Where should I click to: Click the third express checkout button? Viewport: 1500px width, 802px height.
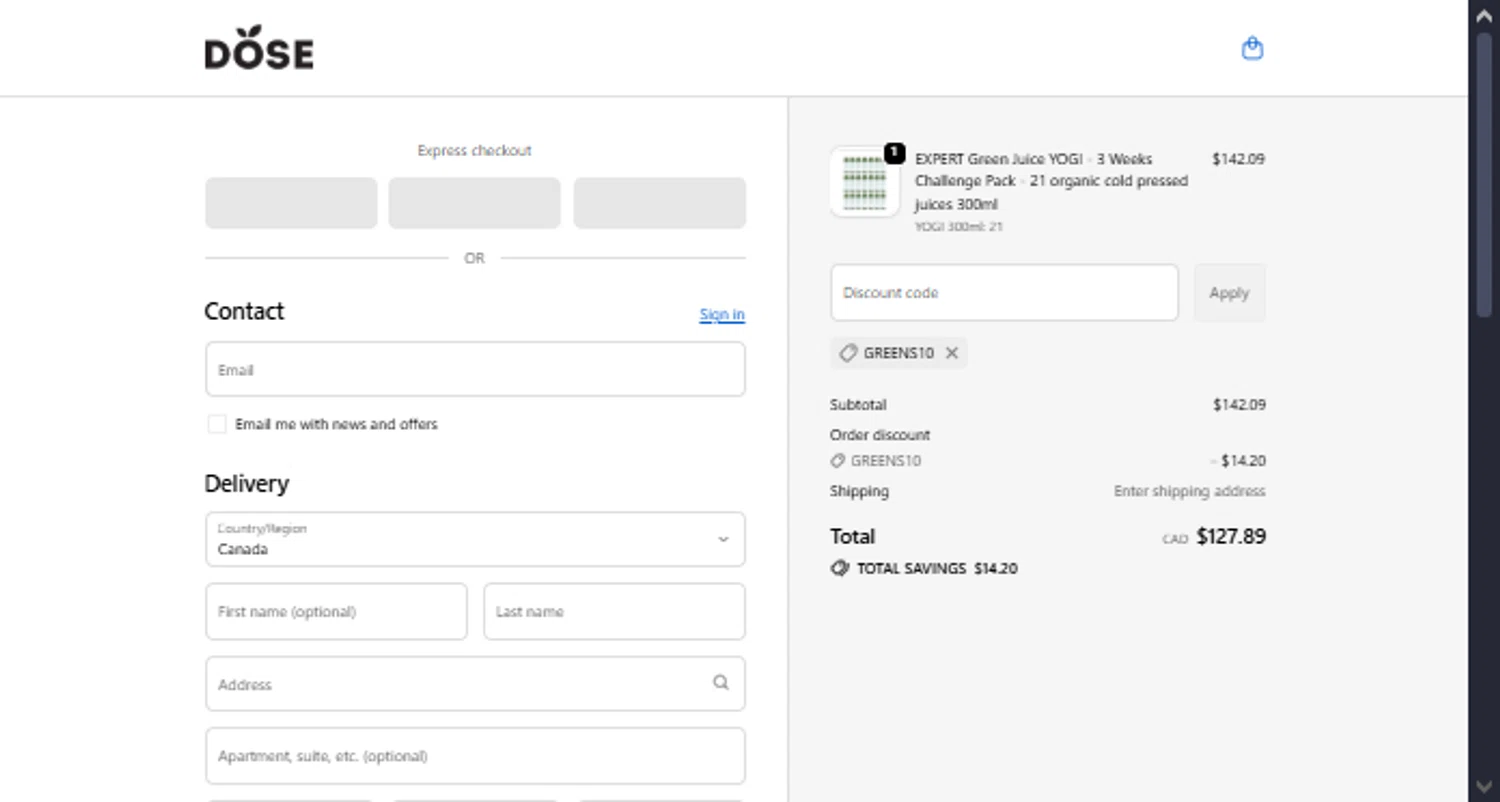click(x=659, y=203)
